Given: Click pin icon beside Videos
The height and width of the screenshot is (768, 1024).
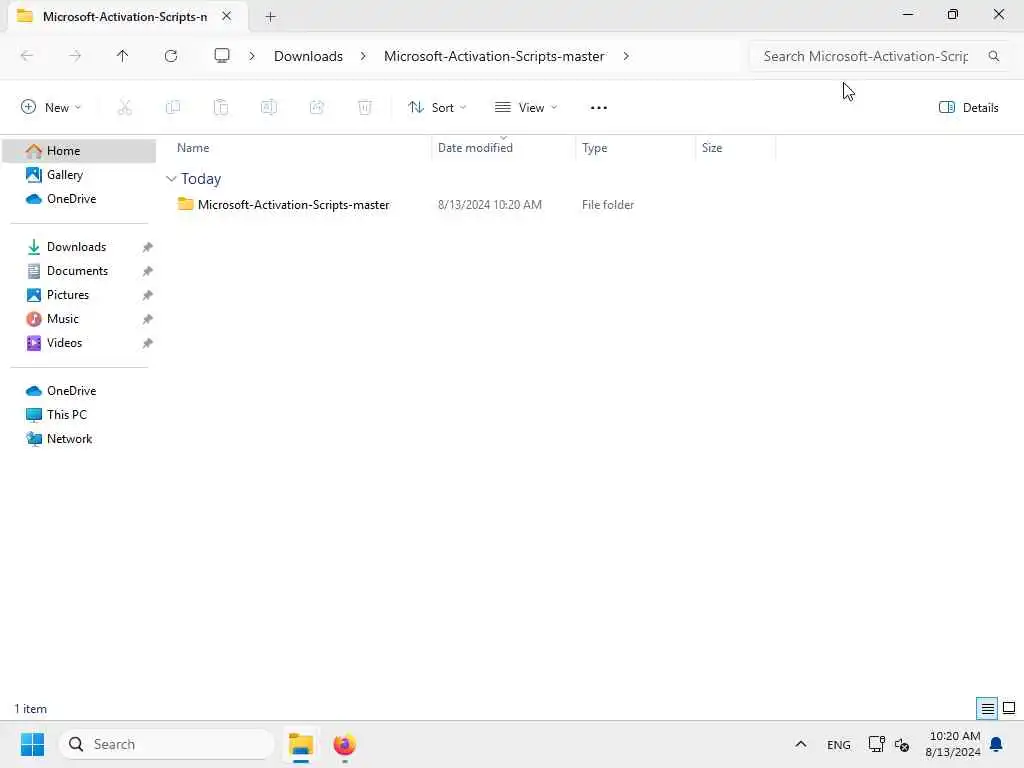Looking at the screenshot, I should click(x=148, y=343).
